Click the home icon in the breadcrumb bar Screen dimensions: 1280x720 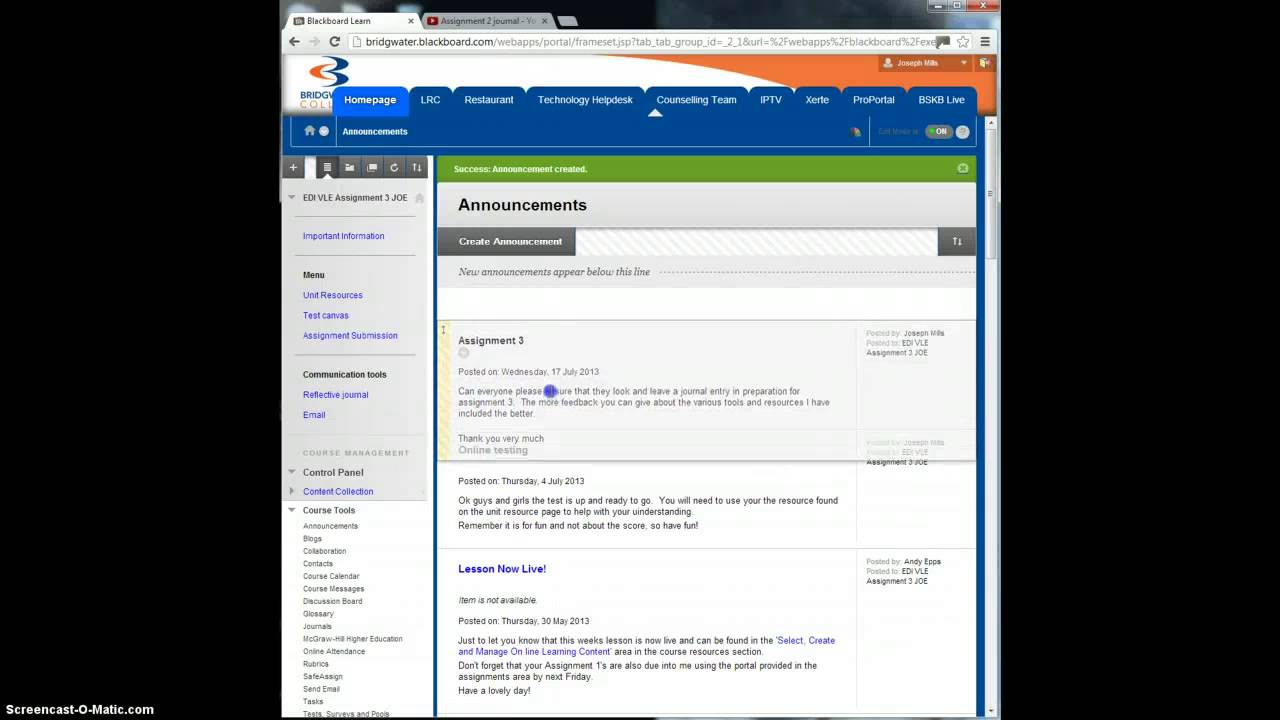[310, 131]
